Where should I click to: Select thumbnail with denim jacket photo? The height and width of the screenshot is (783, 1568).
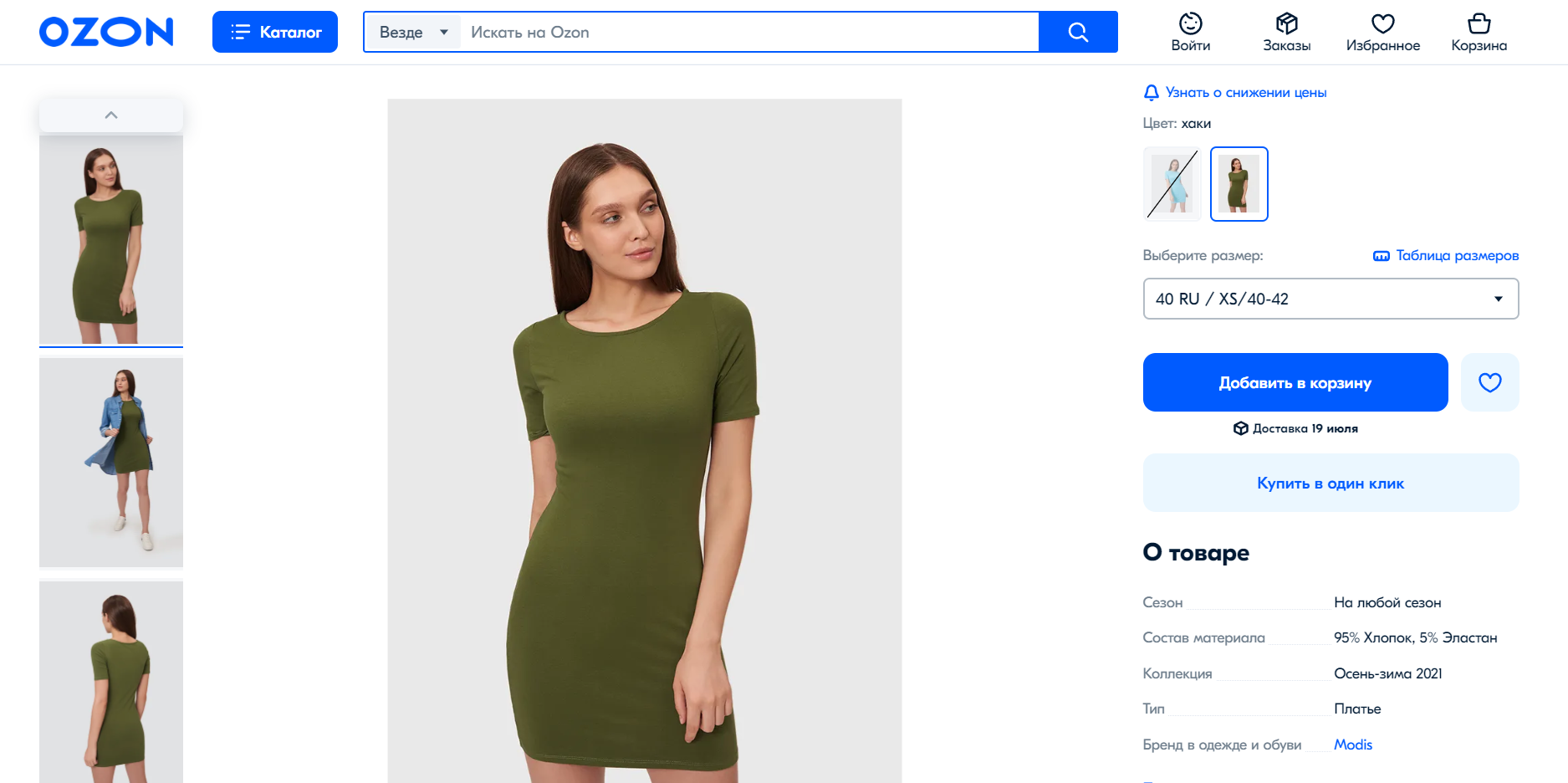coord(111,463)
